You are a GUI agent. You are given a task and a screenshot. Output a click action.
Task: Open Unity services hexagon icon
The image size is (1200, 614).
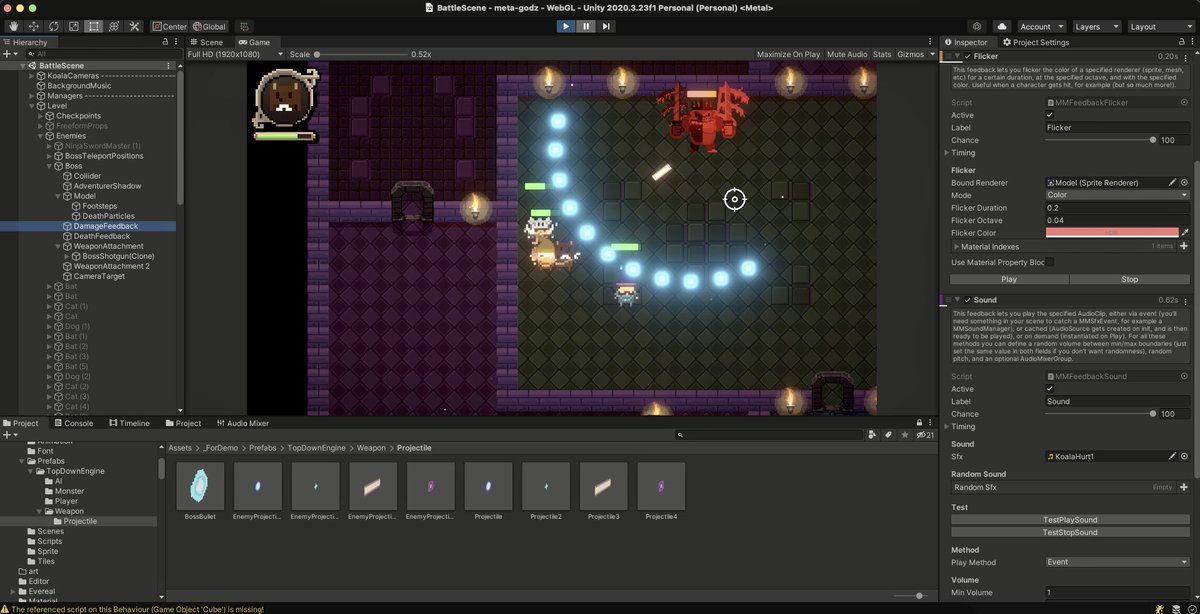(x=977, y=26)
